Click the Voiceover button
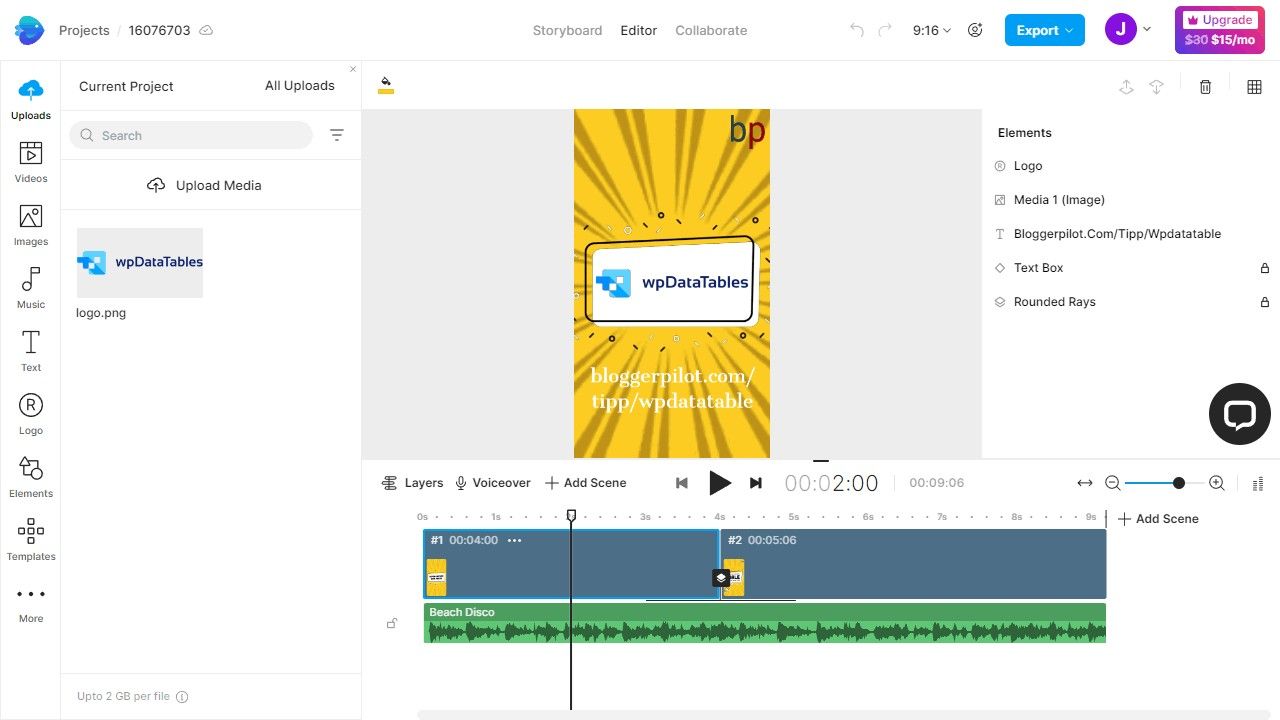This screenshot has width=1280, height=720. tap(492, 483)
